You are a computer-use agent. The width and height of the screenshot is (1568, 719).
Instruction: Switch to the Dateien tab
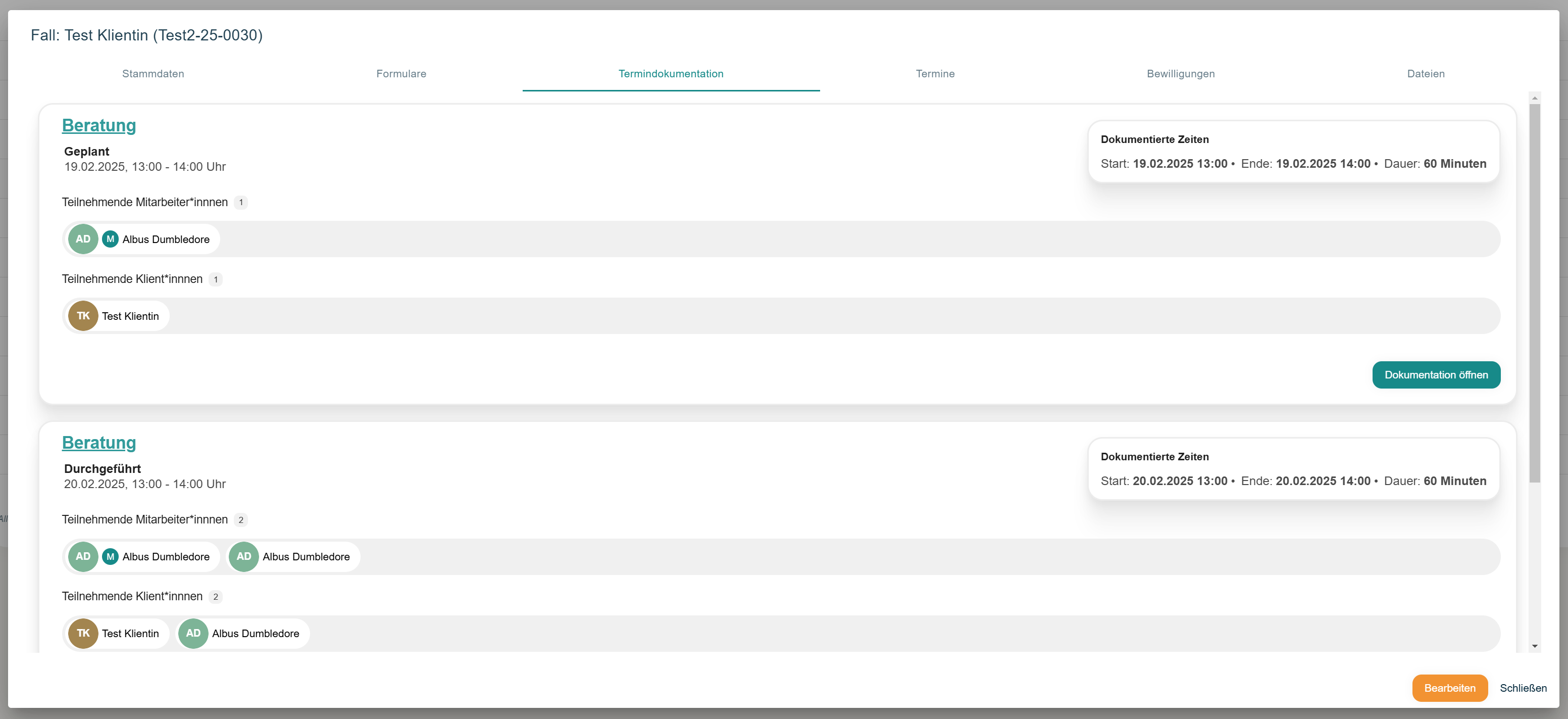coord(1426,74)
